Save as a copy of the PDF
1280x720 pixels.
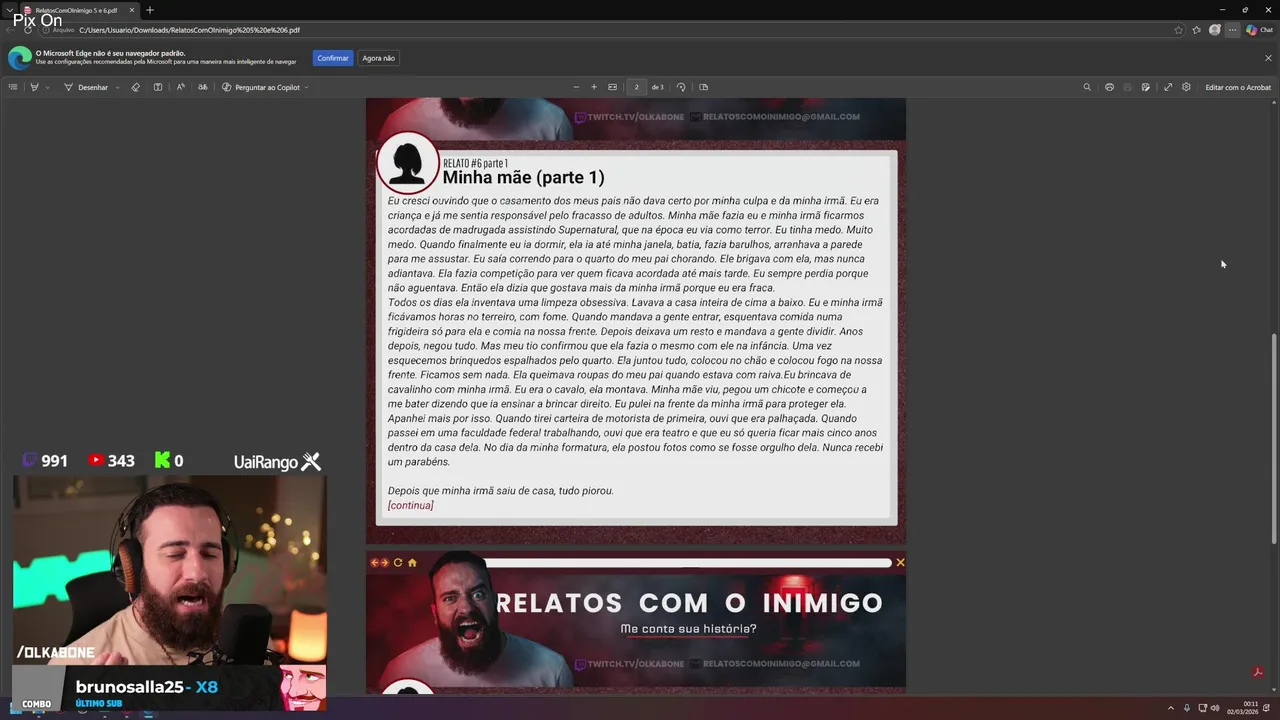coord(1146,87)
